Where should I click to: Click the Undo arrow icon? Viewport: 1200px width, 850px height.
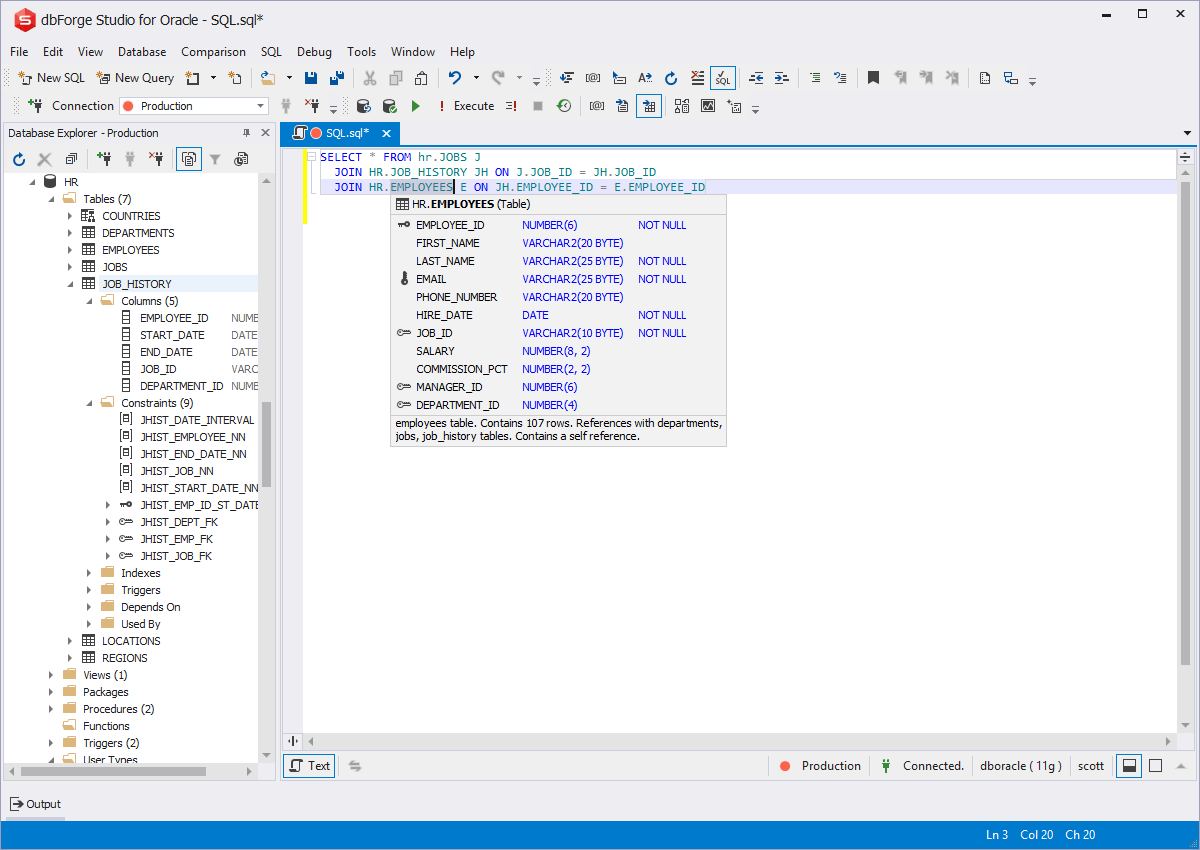455,78
